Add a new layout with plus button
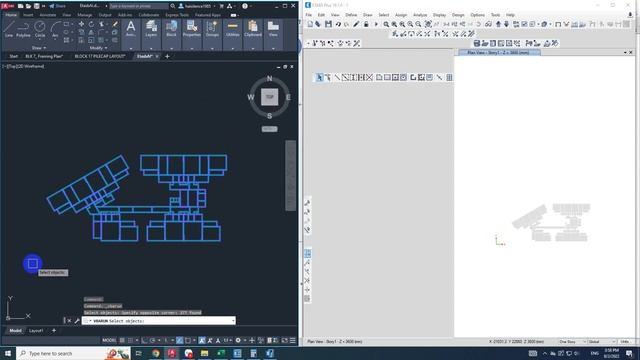640x360 pixels. coord(53,331)
